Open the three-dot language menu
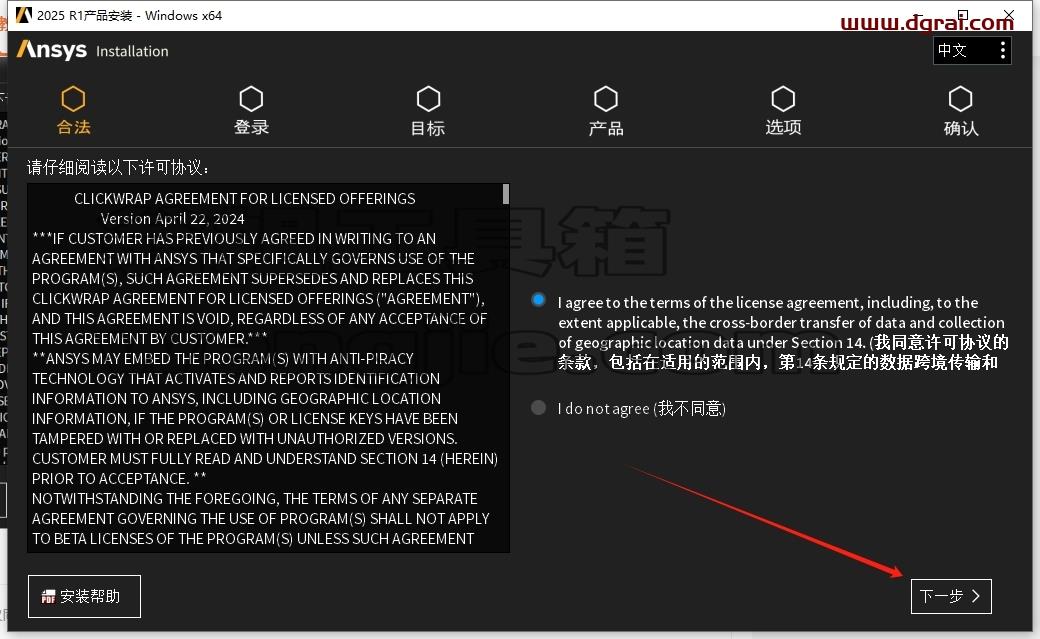The image size is (1040, 639). 1002,50
